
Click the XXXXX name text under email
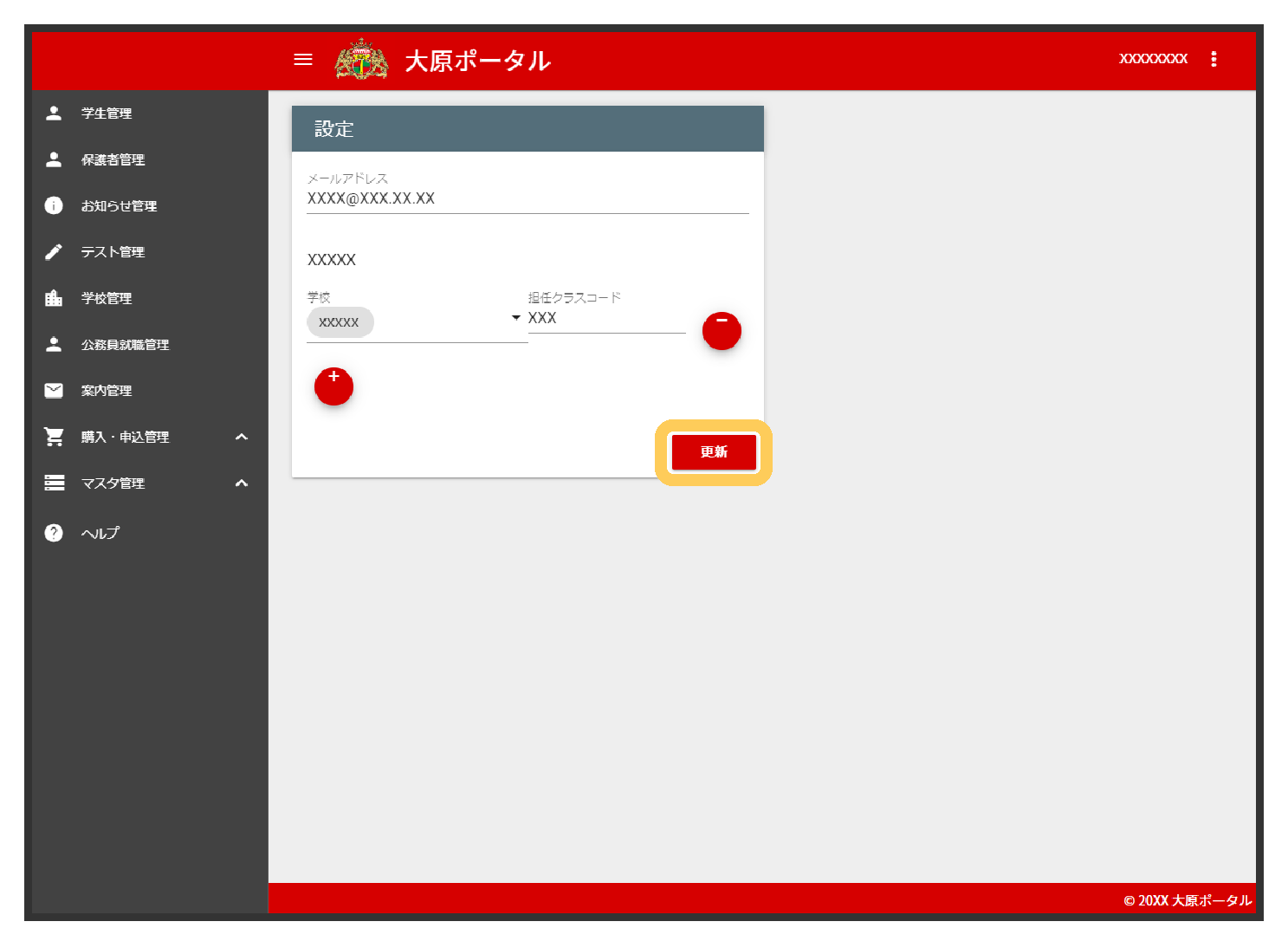pos(332,260)
